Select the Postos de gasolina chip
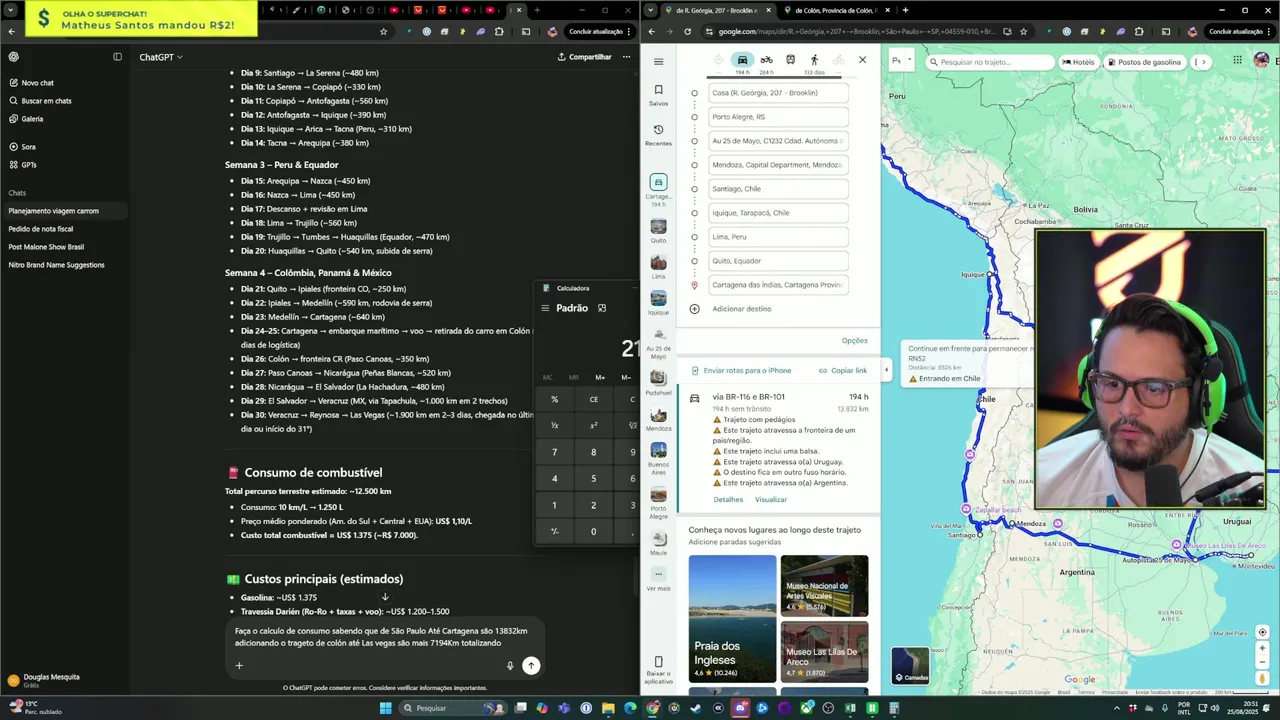 tap(1143, 62)
